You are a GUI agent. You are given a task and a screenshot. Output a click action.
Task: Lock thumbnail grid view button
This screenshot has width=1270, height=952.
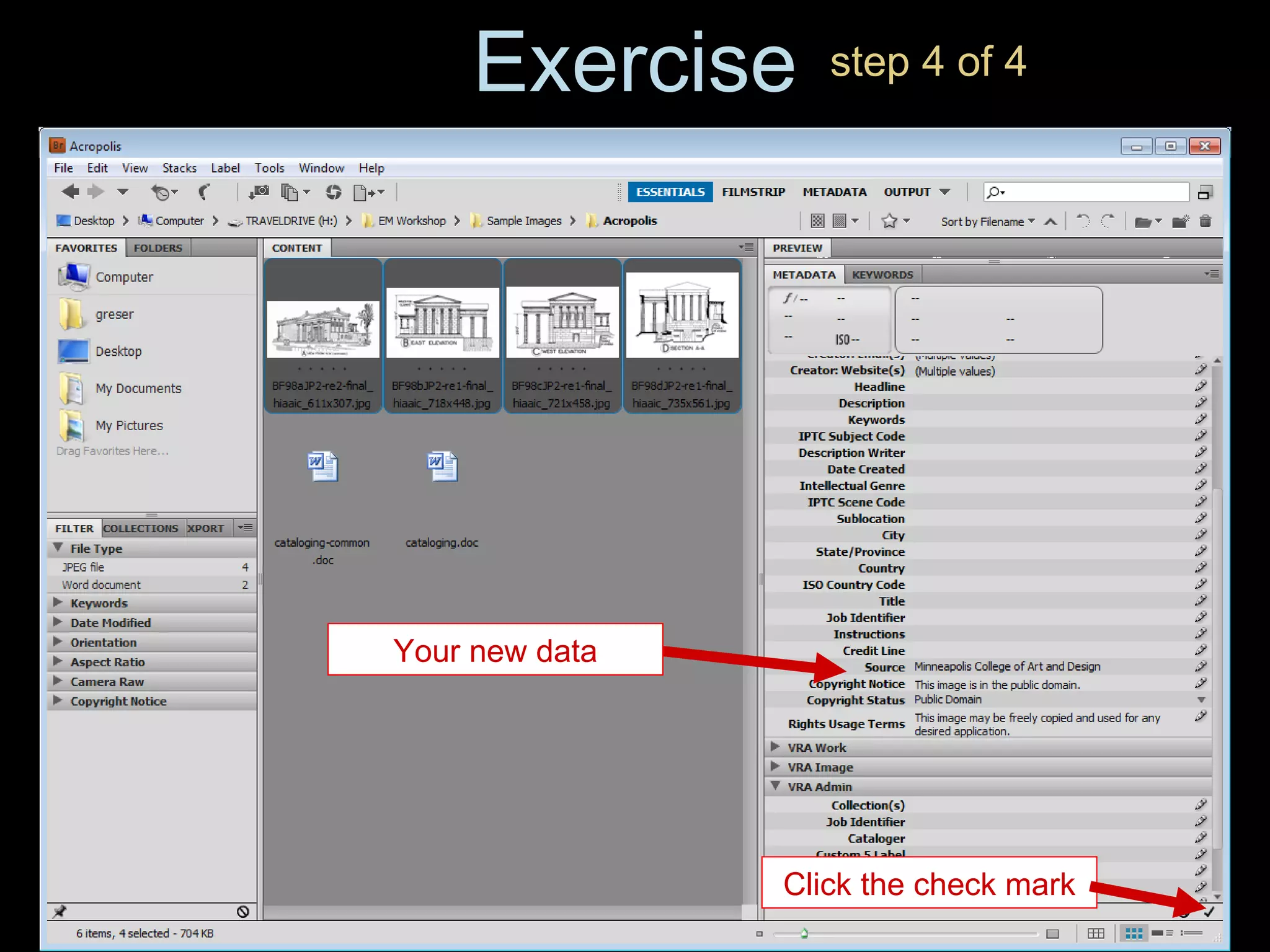tap(1096, 933)
